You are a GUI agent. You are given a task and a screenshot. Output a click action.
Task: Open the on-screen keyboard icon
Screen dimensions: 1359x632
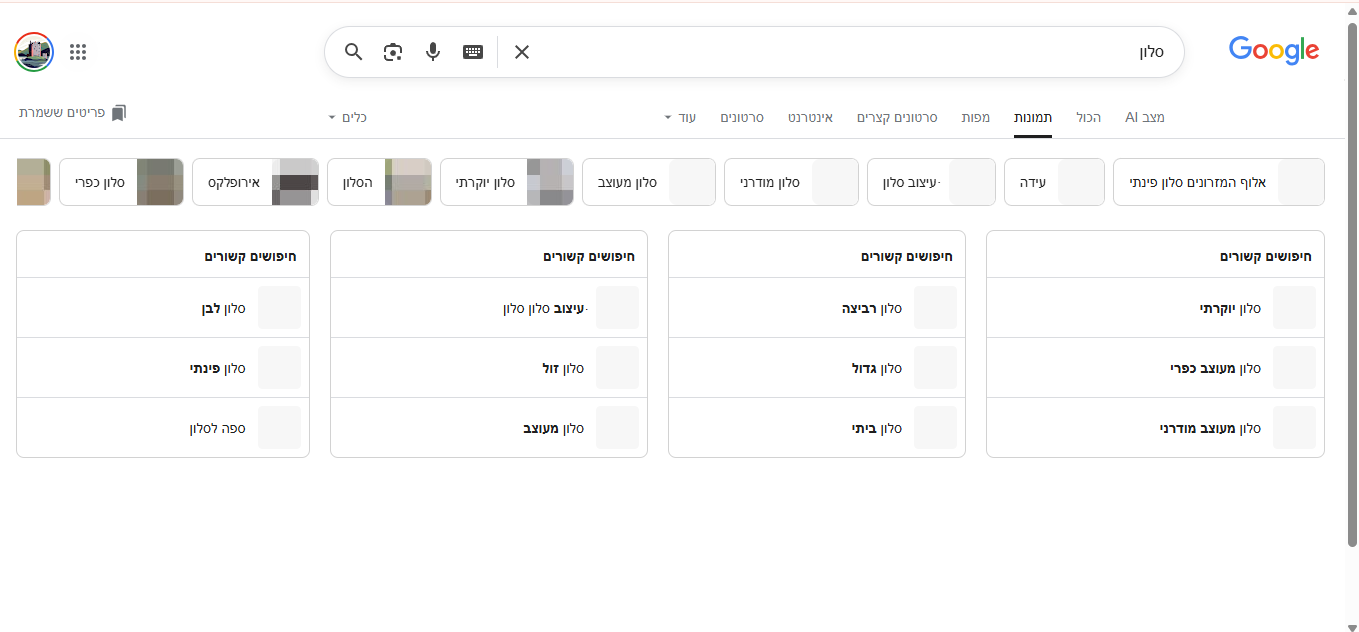point(472,51)
